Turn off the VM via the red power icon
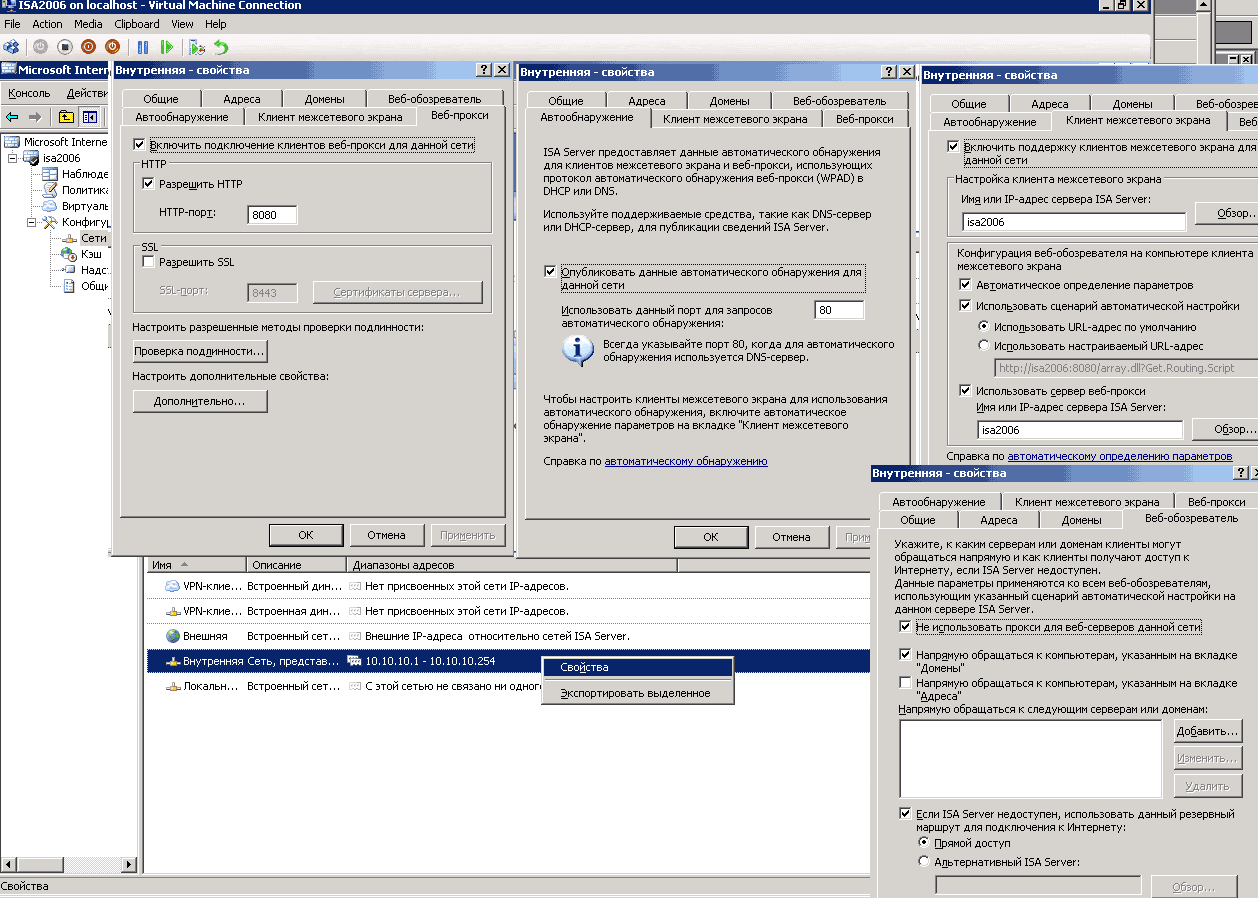The width and height of the screenshot is (1258, 898). click(x=89, y=47)
